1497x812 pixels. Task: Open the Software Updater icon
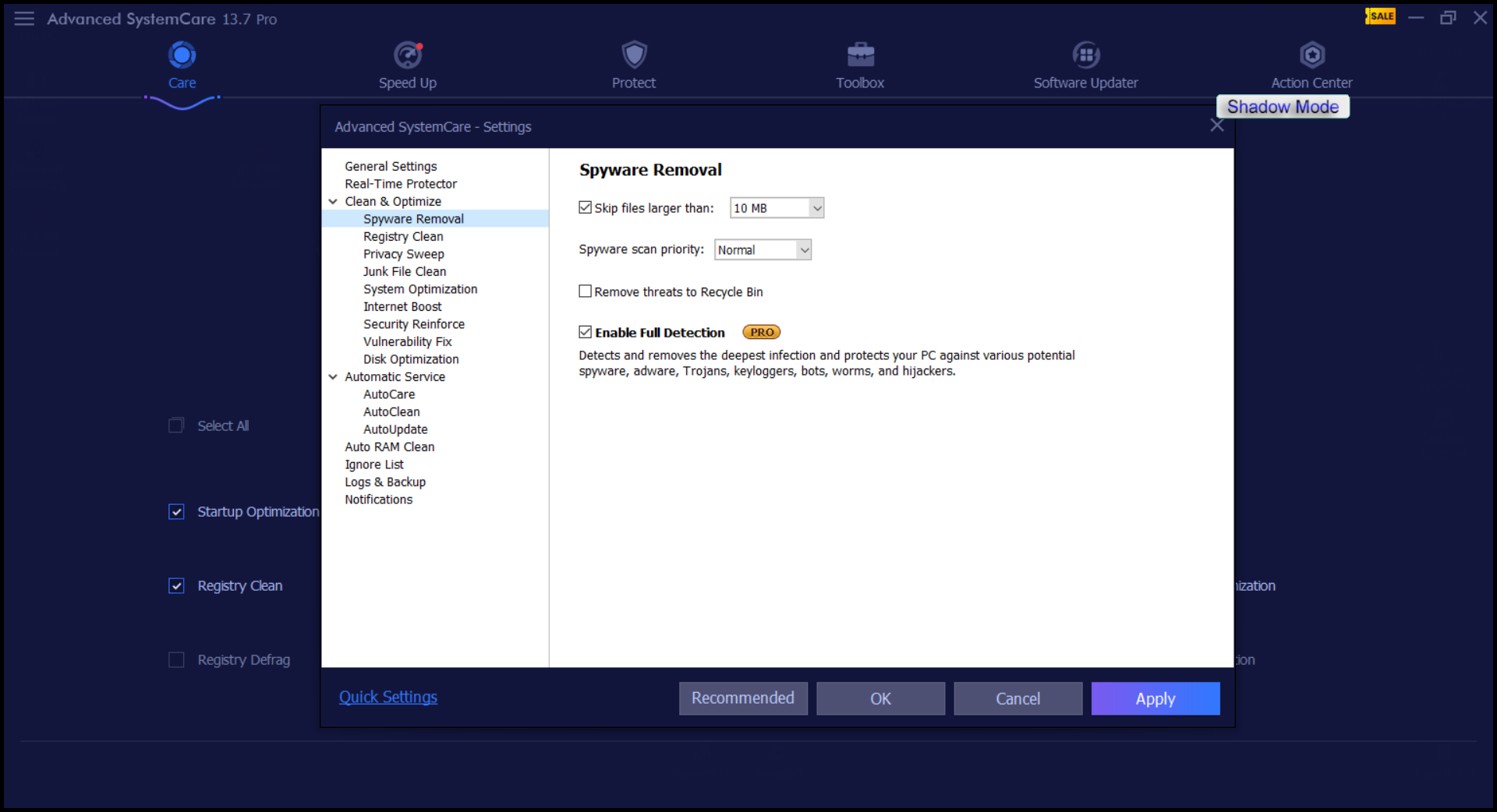(1086, 55)
